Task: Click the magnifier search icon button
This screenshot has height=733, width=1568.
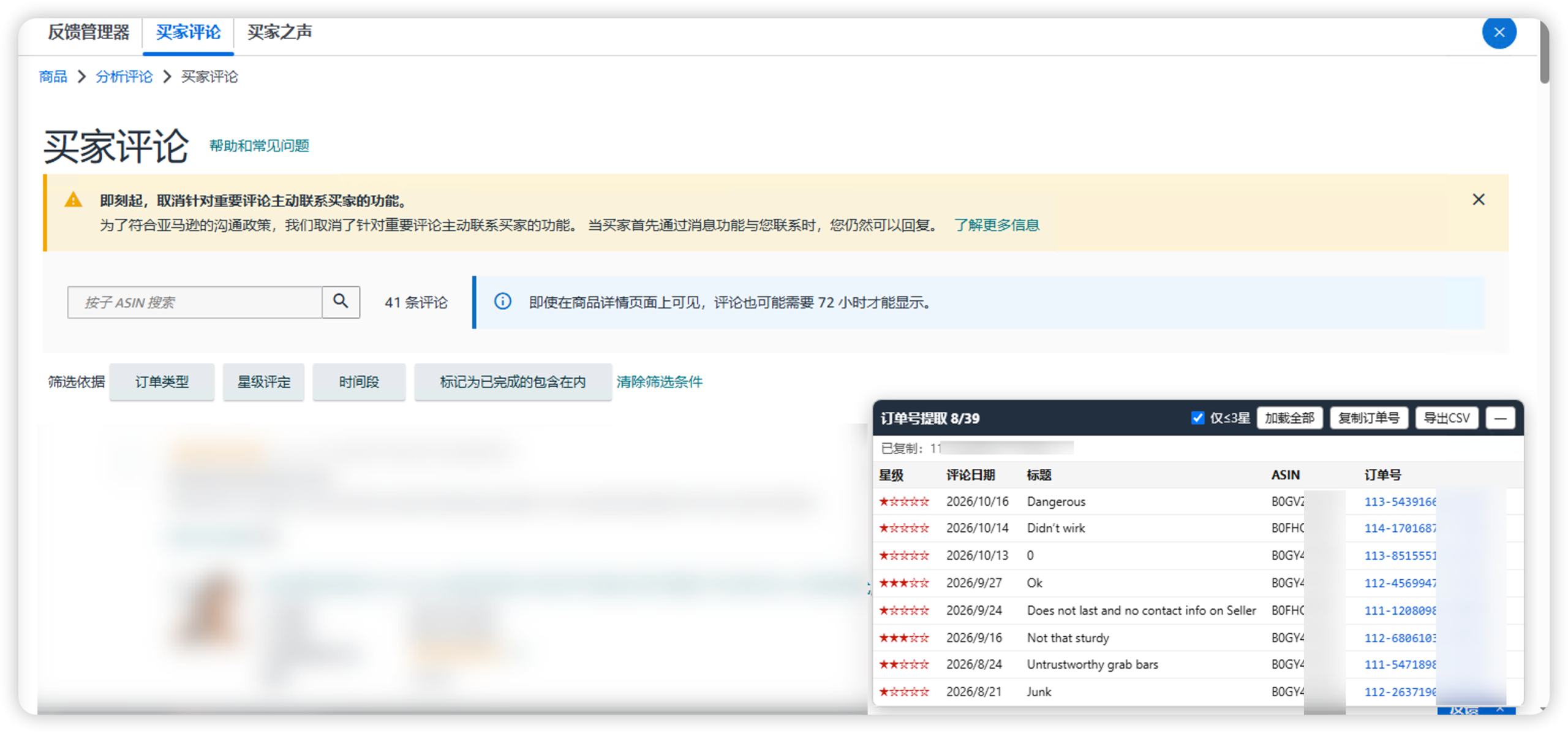Action: (x=341, y=302)
